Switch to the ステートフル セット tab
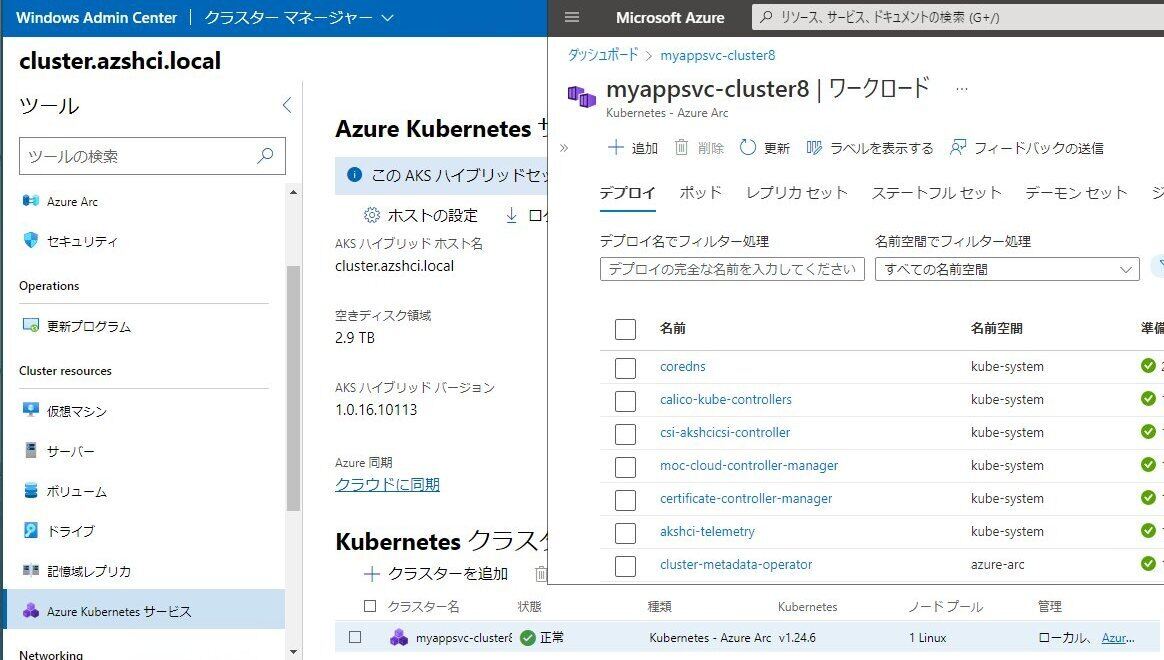1164x660 pixels. (936, 193)
